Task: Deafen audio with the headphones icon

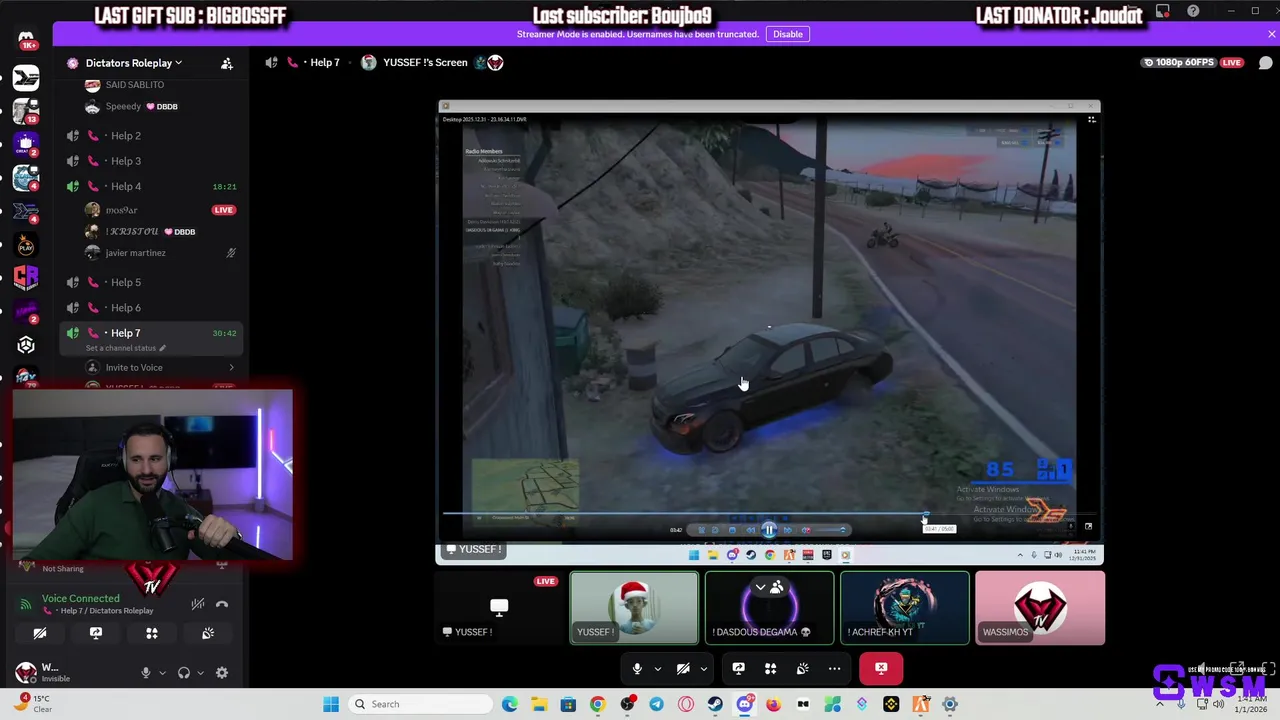Action: 184,673
